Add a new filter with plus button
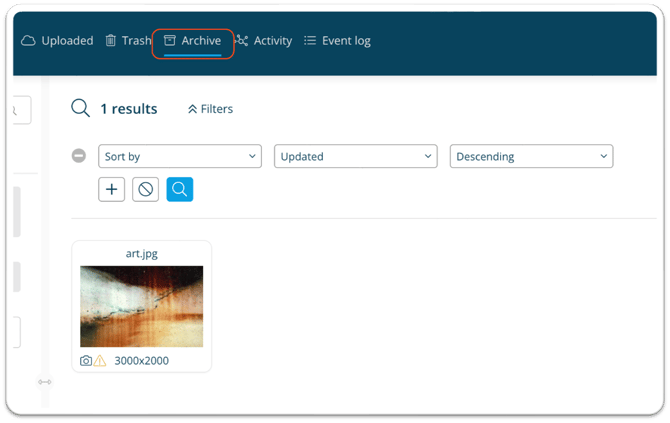This screenshot has height=423, width=670. click(x=111, y=189)
